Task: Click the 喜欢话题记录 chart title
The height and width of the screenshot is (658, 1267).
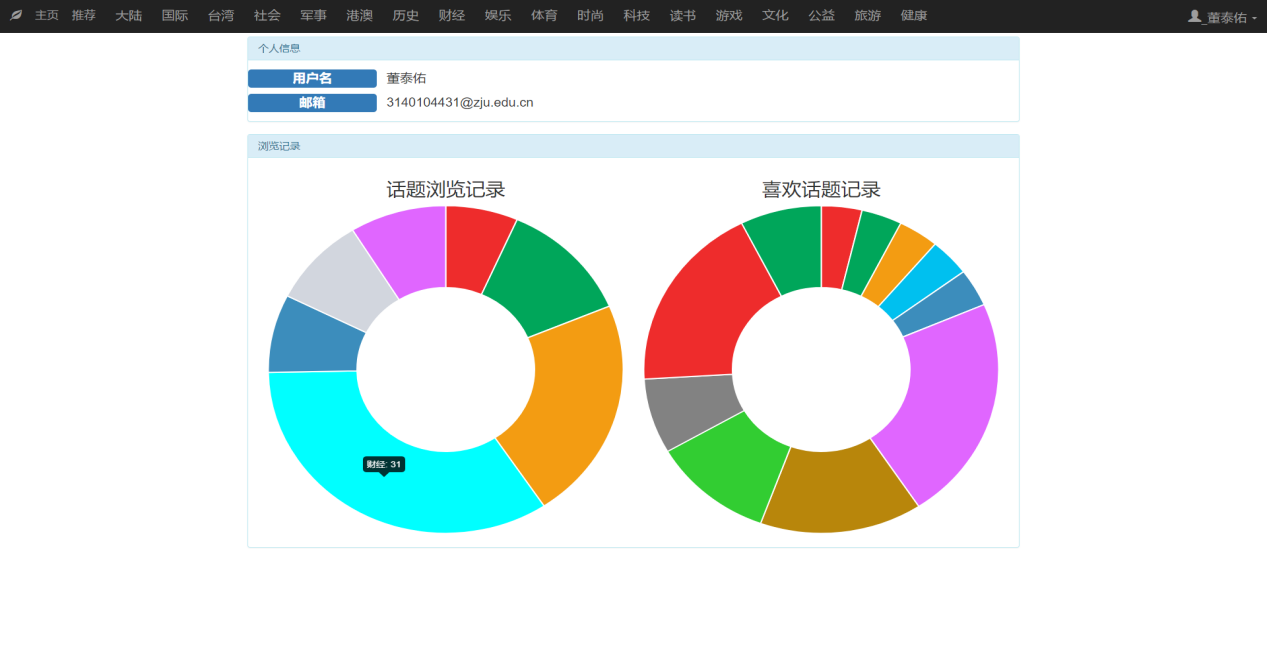Action: 821,190
